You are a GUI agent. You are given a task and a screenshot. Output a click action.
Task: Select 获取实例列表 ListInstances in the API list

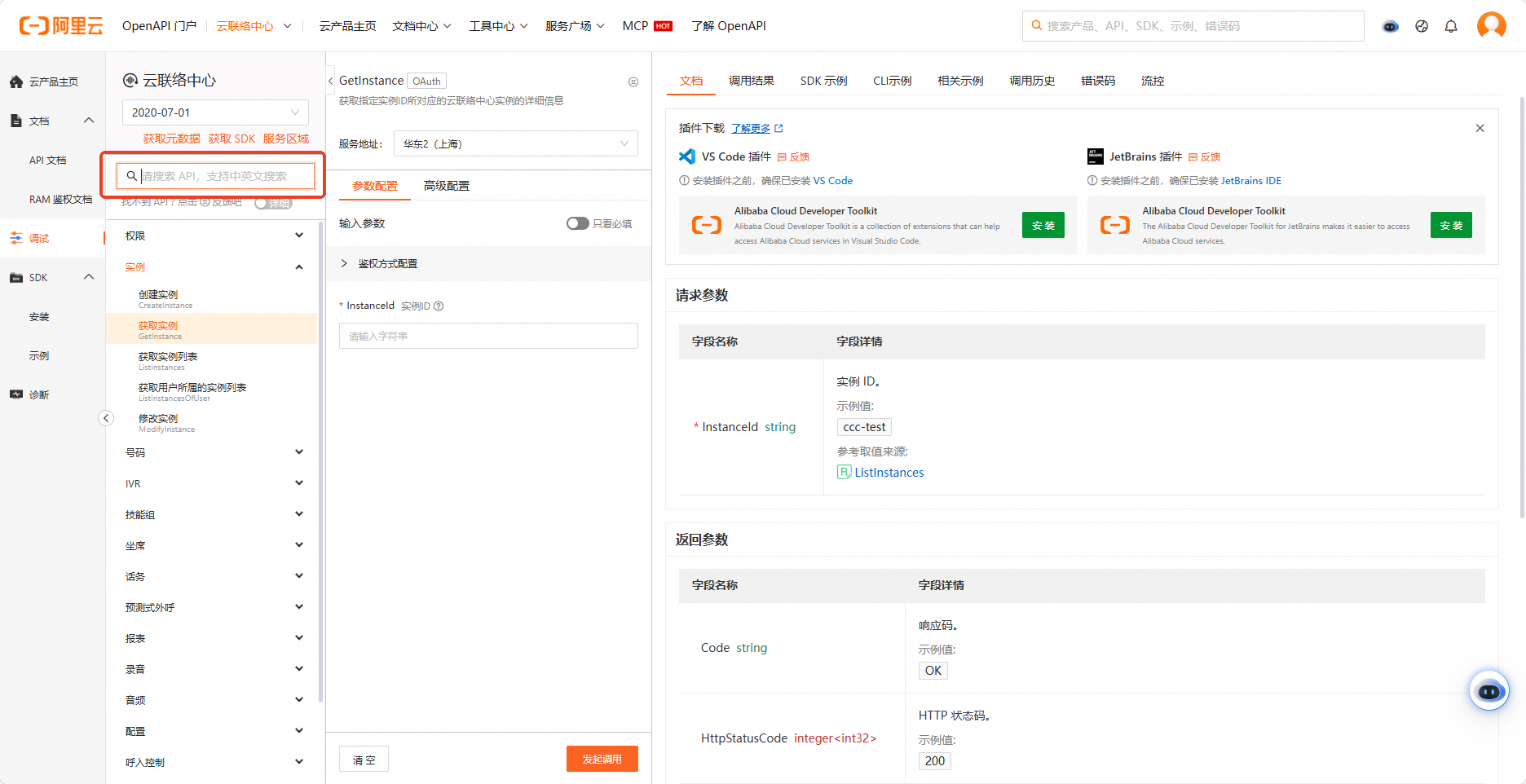(211, 360)
